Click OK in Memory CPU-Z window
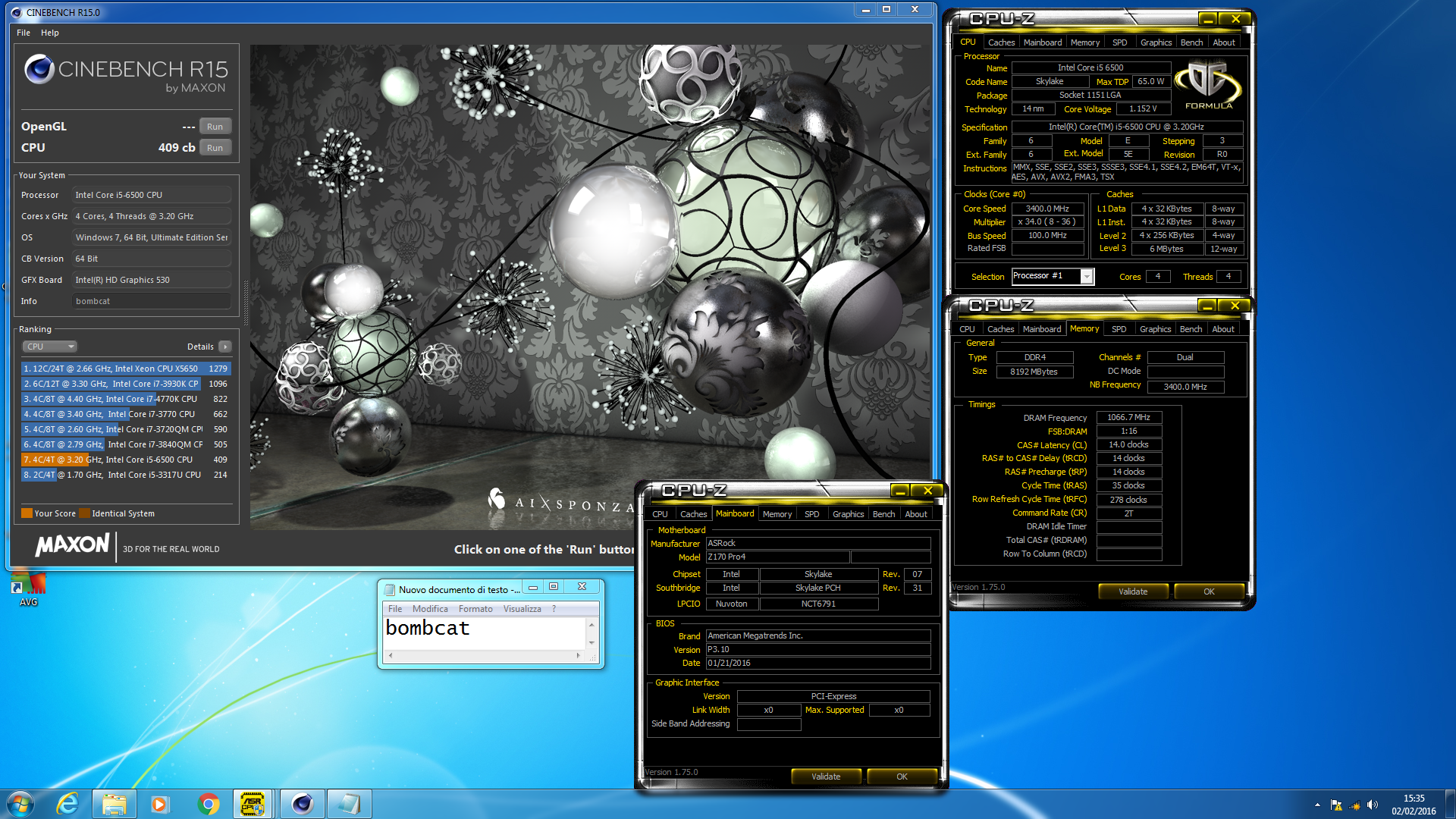Viewport: 1456px width, 819px height. click(x=1209, y=591)
